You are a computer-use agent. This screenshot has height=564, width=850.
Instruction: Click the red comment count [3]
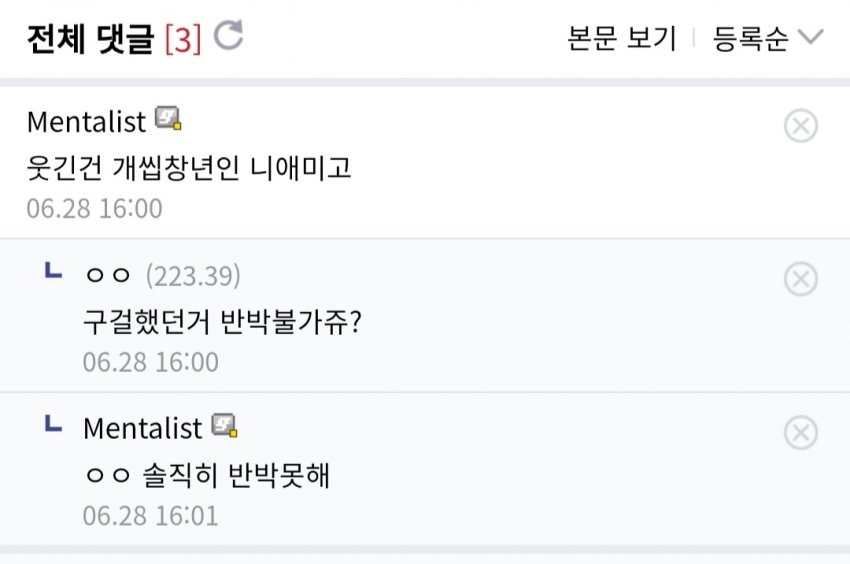(x=182, y=39)
